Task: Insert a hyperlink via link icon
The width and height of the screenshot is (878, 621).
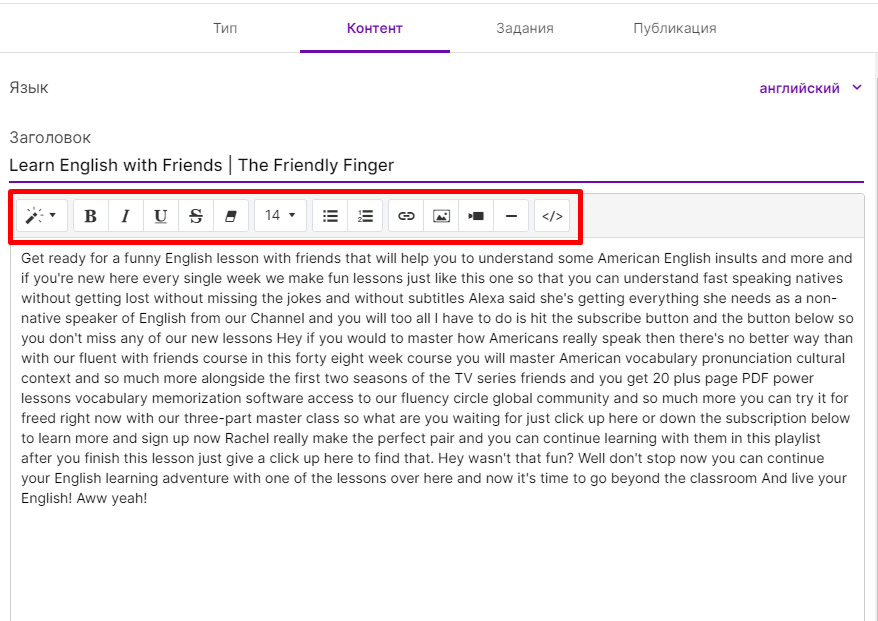Action: pos(406,216)
